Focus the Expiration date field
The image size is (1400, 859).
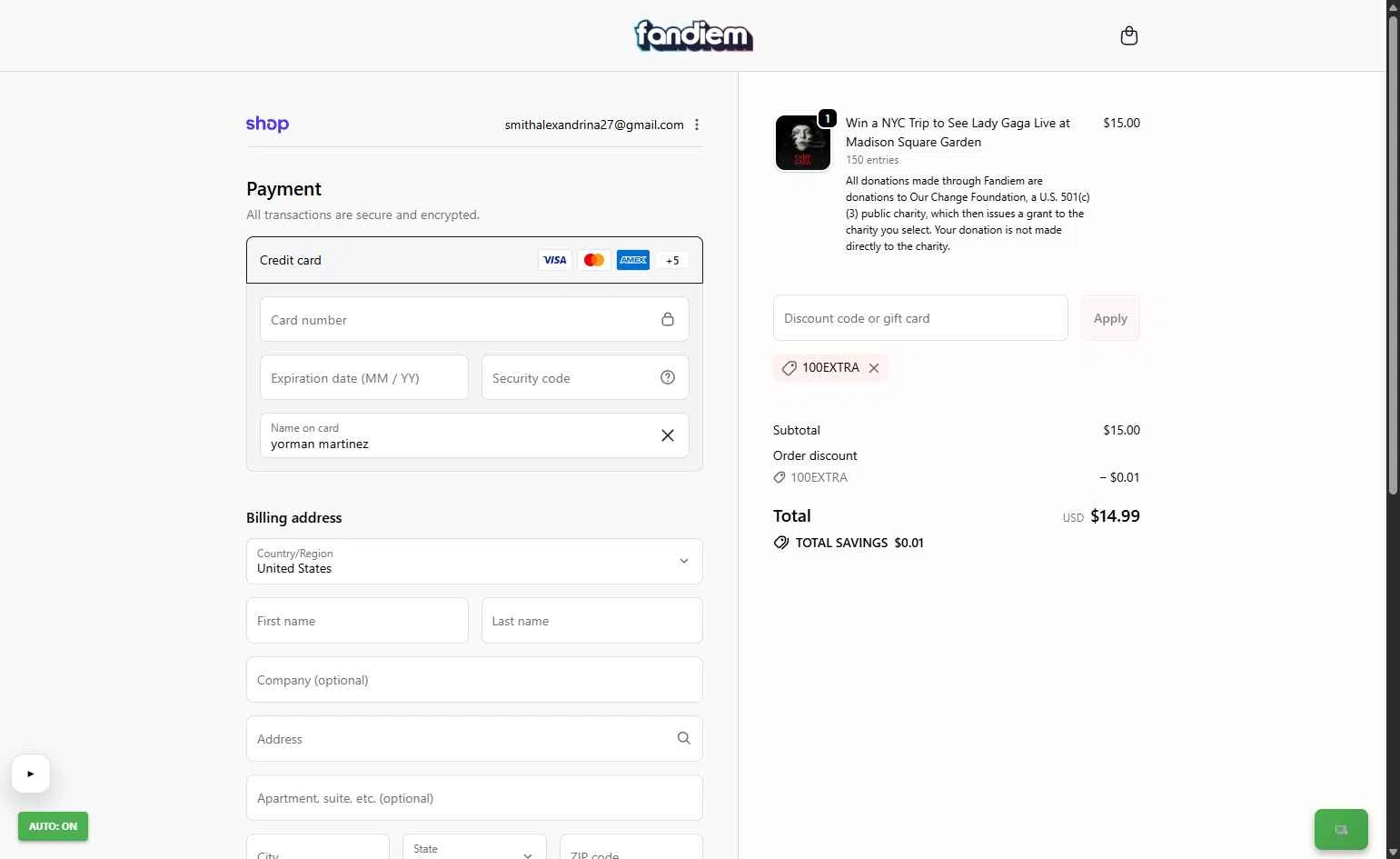coord(364,377)
